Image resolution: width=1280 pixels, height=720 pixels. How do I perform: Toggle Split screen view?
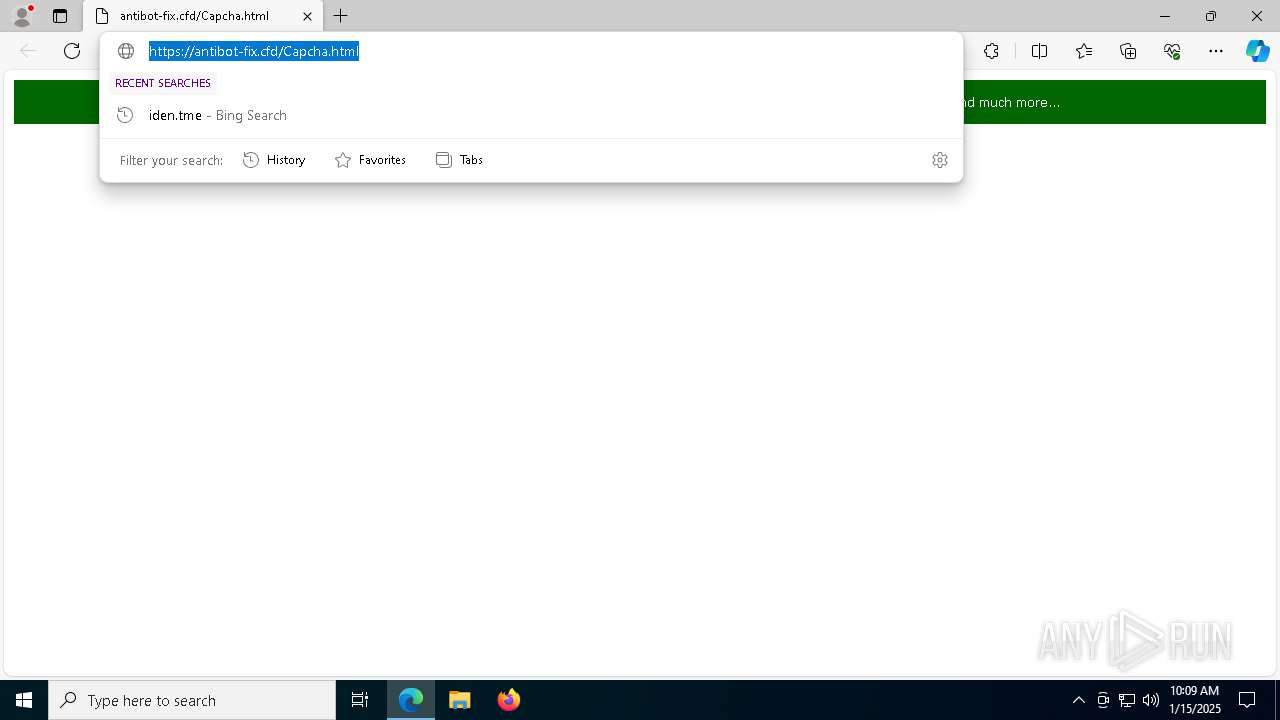1039,51
